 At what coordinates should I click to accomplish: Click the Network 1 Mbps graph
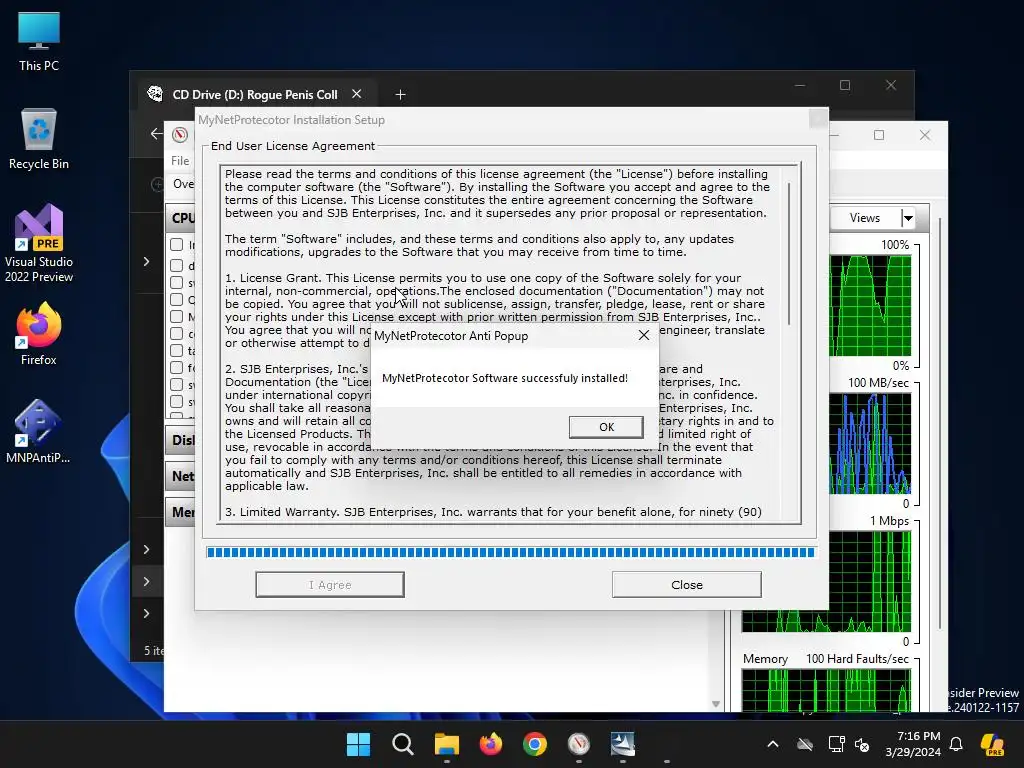[826, 581]
